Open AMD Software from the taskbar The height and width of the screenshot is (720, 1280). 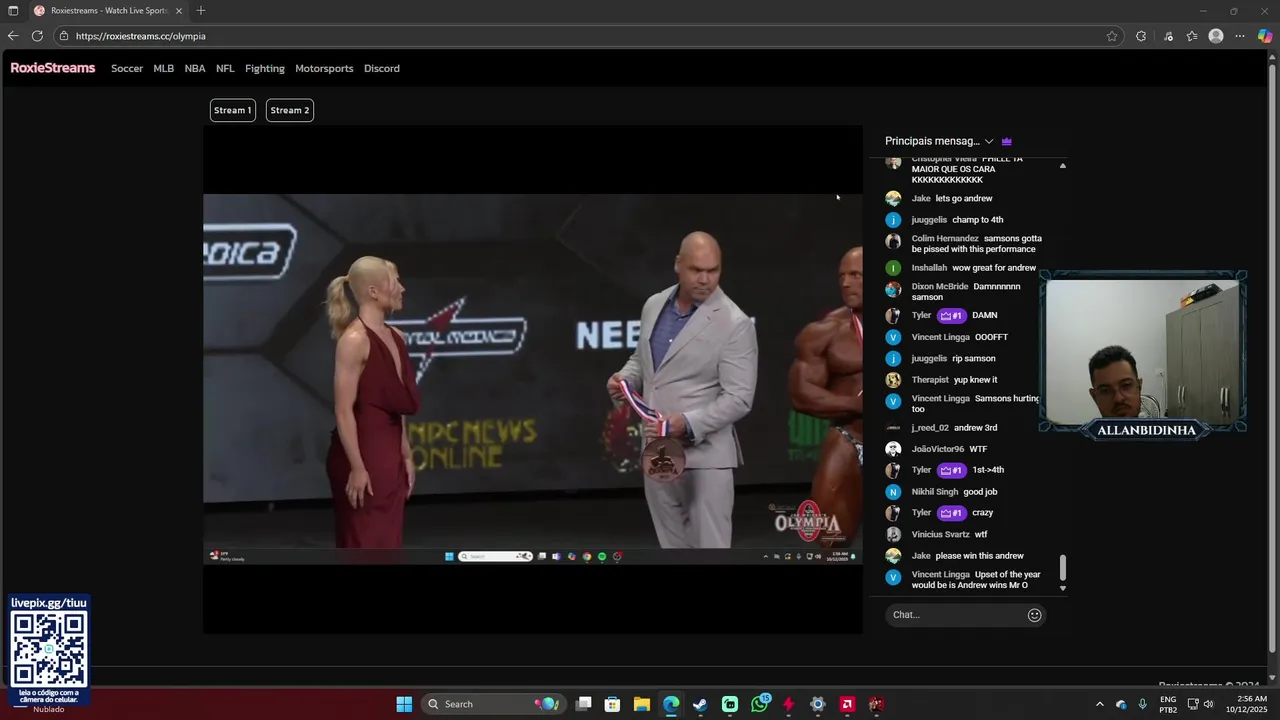tap(847, 704)
